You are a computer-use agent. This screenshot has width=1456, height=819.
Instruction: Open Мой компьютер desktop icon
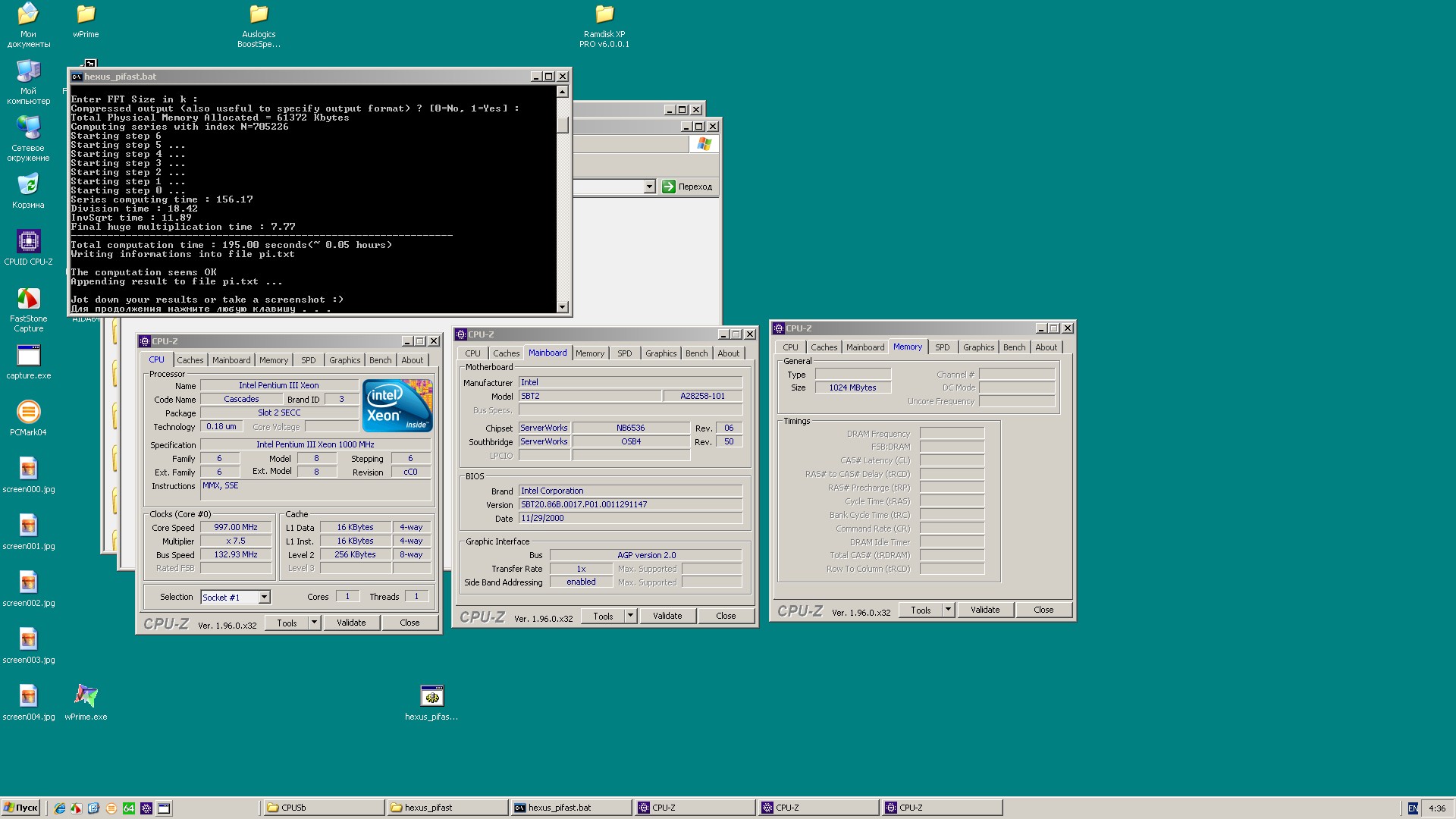coord(28,82)
